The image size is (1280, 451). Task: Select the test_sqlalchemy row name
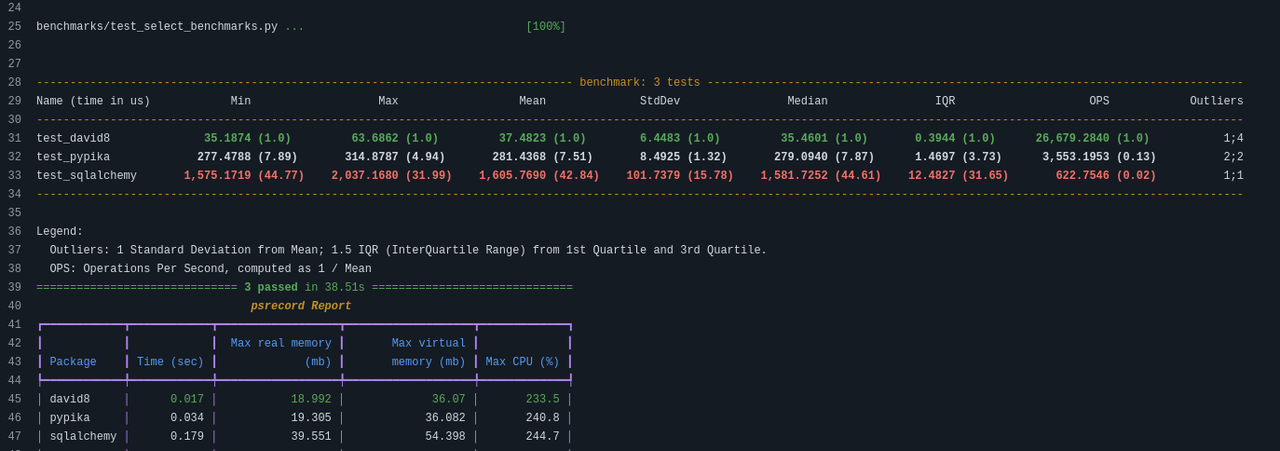tap(86, 176)
